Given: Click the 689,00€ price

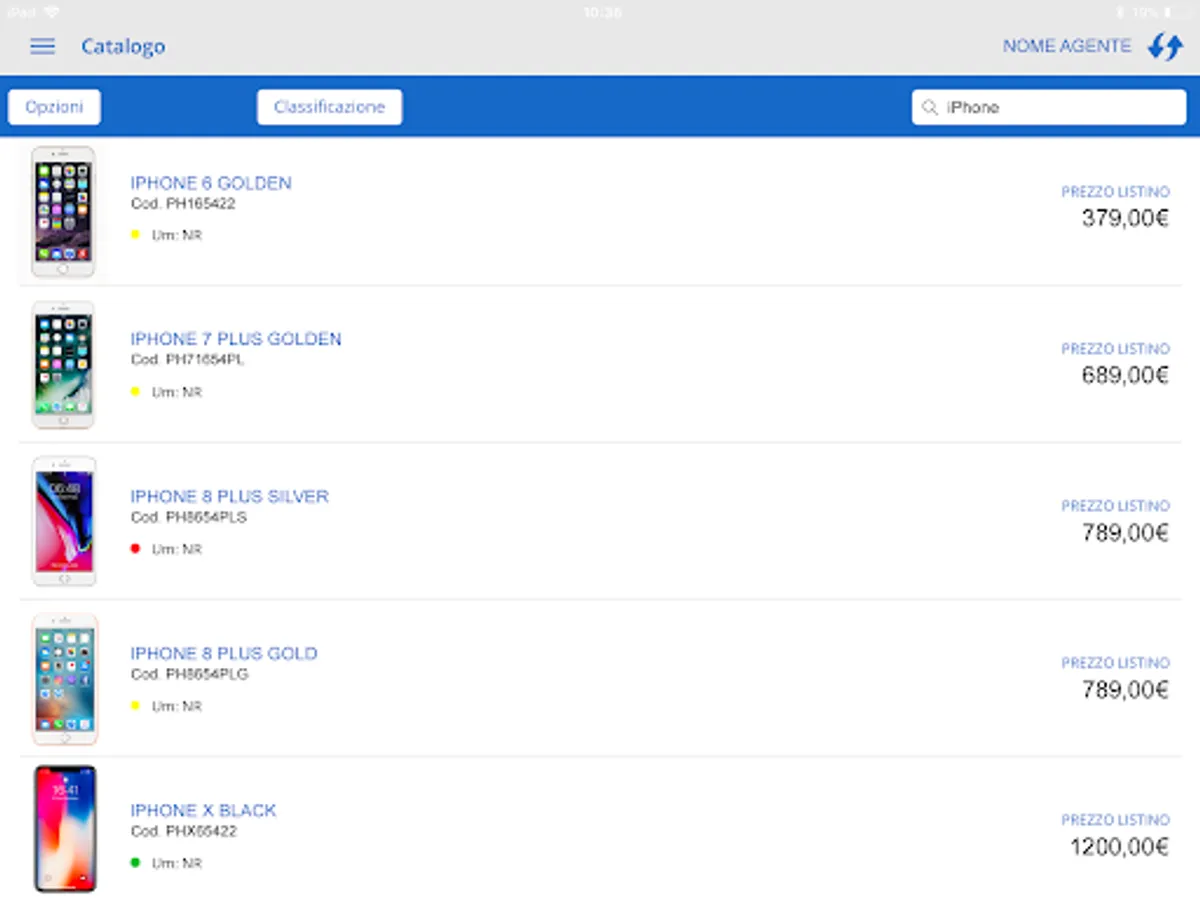Looking at the screenshot, I should [x=1125, y=376].
